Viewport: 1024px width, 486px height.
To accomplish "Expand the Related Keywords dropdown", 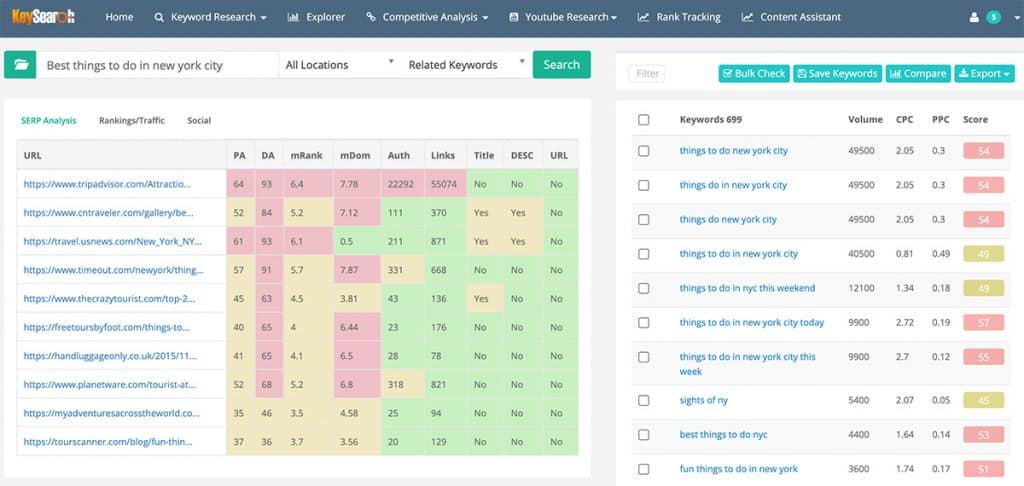I will (466, 65).
